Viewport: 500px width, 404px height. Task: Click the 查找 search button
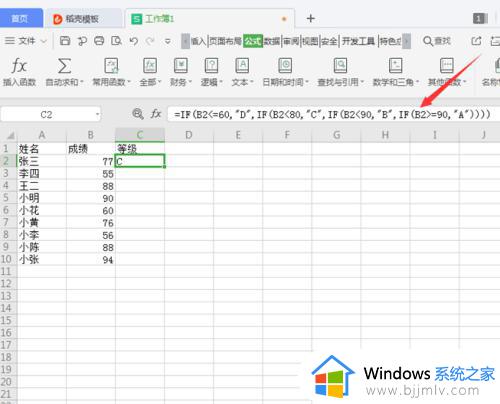[437, 41]
